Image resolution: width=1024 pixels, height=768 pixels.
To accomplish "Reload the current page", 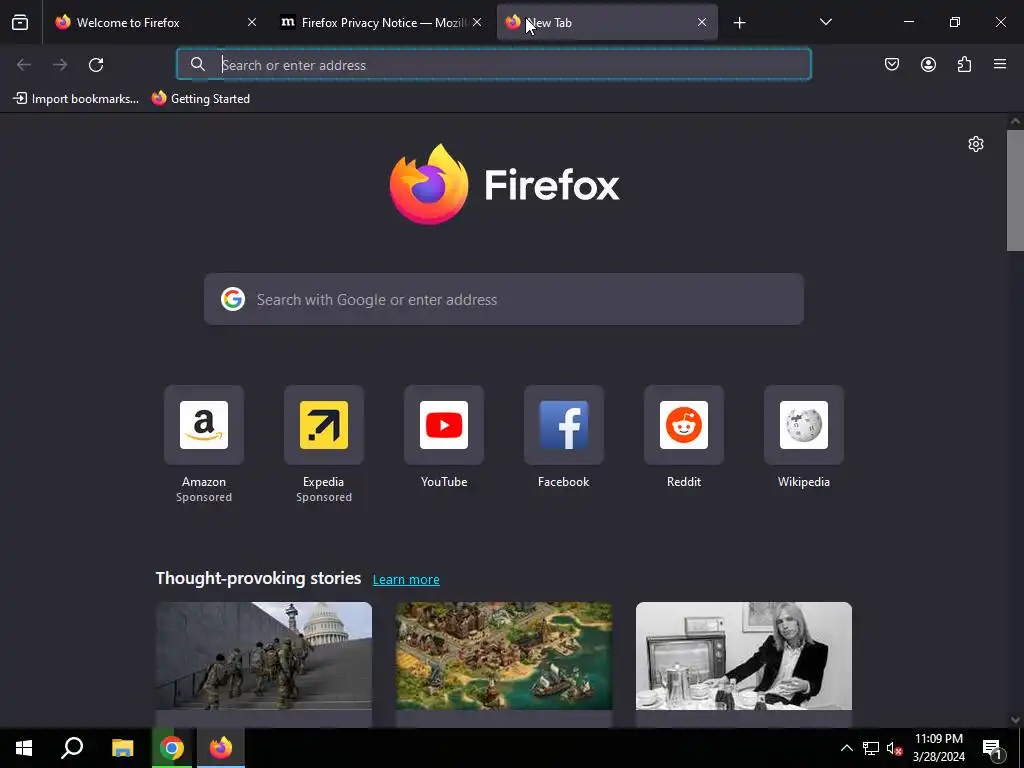I will (x=96, y=65).
